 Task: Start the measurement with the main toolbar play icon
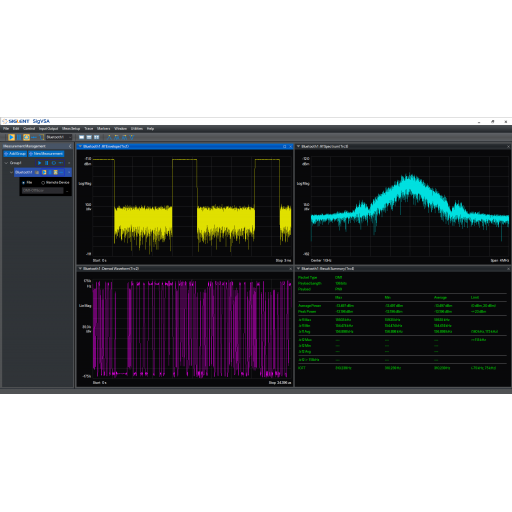(11, 137)
